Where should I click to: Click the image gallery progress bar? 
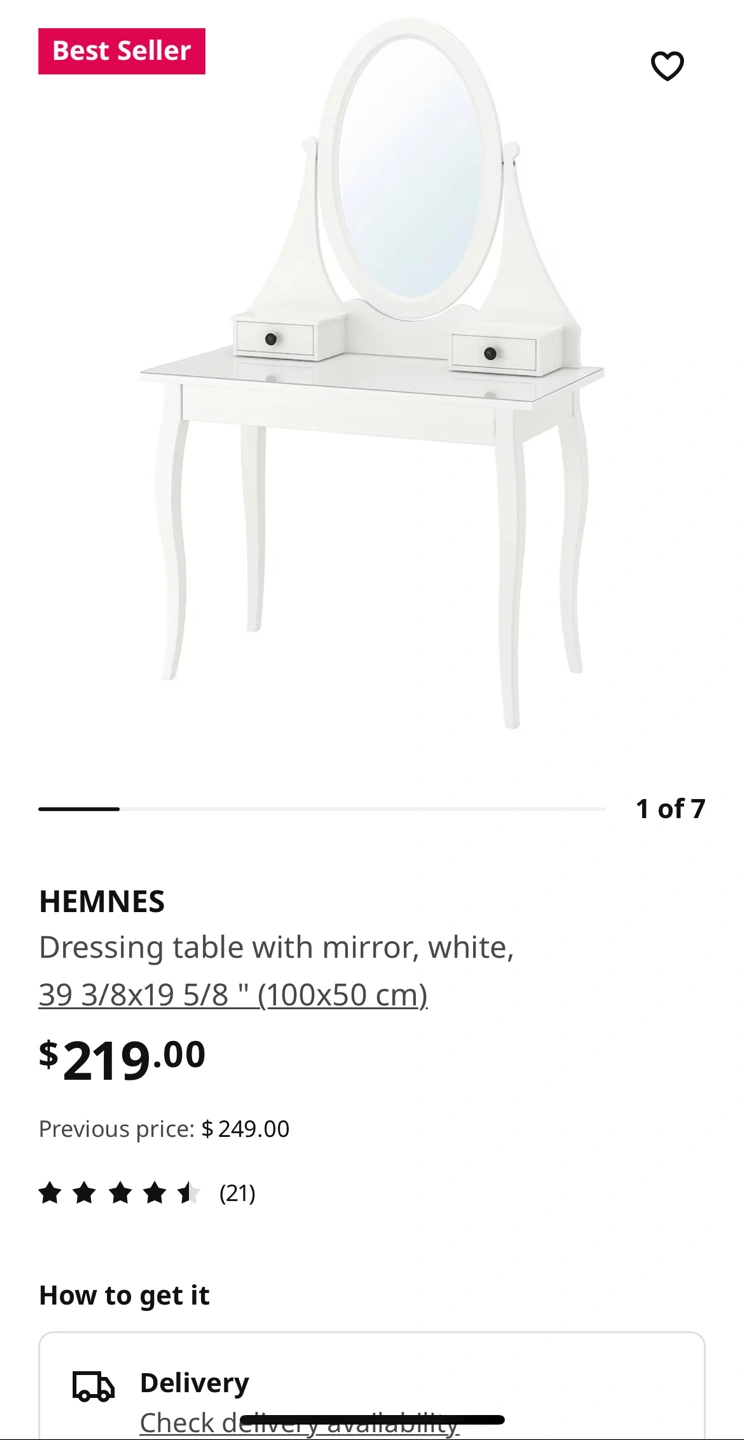pos(322,808)
